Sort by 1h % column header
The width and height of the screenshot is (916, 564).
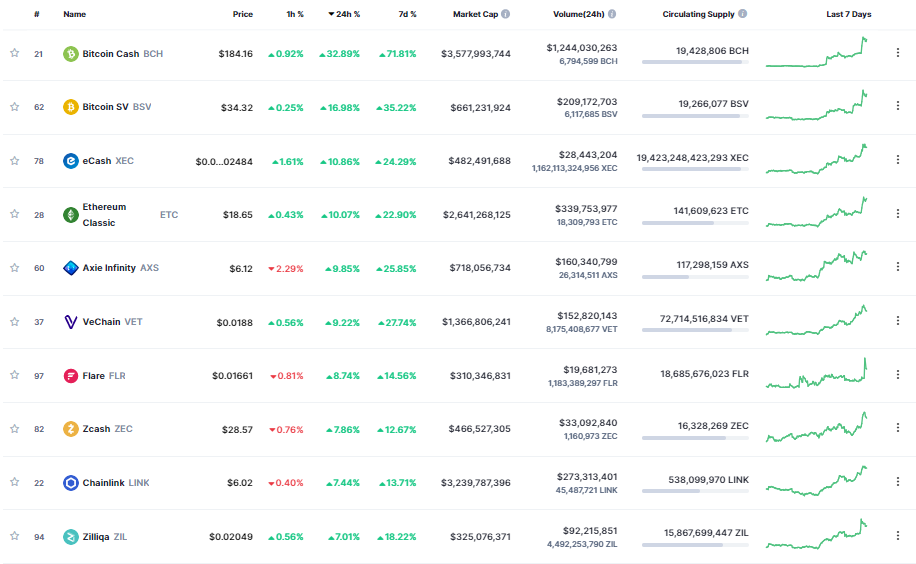click(x=295, y=14)
